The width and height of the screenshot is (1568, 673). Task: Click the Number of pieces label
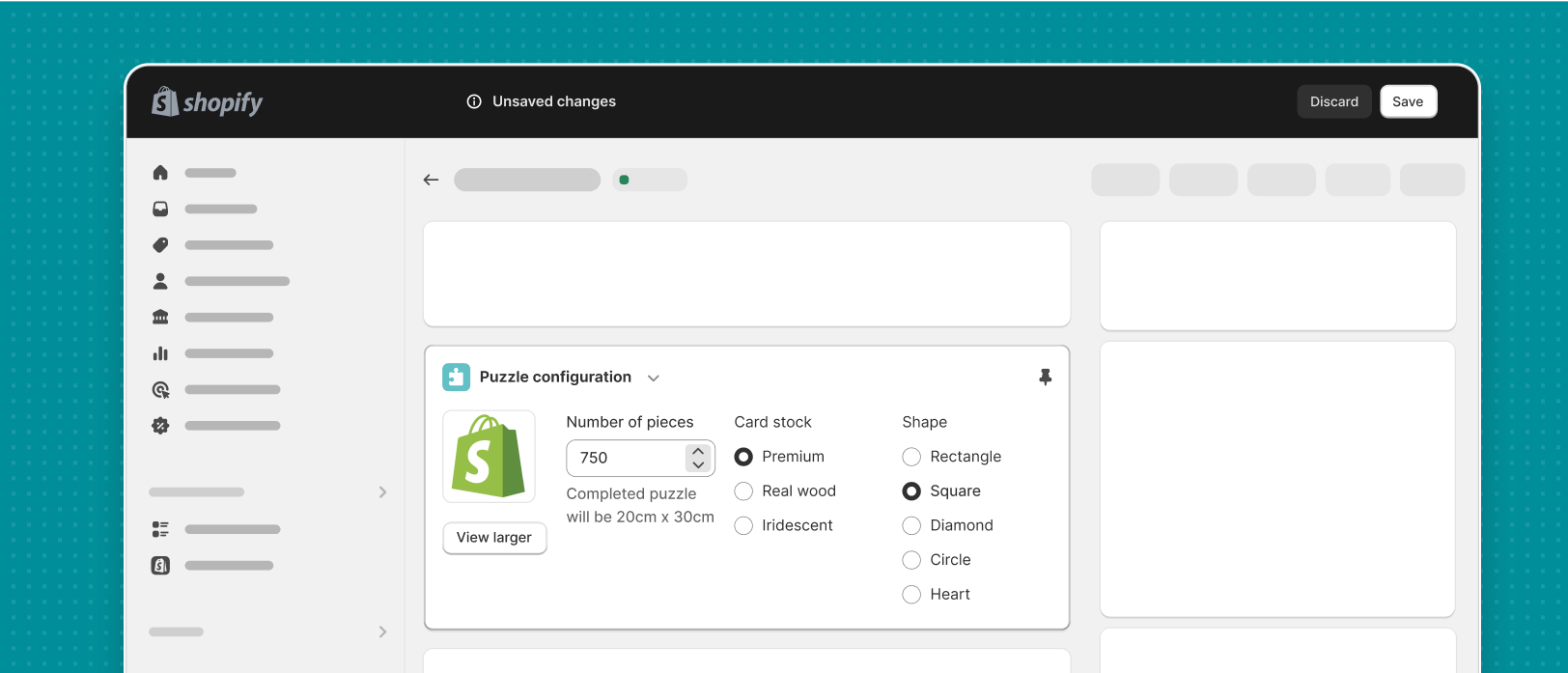630,422
